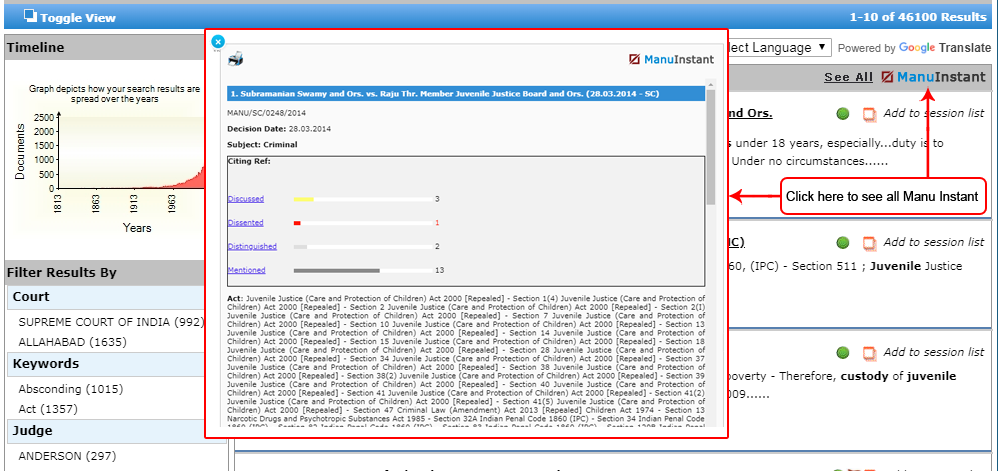Expand the Judge filter section
The image size is (998, 471).
click(x=32, y=432)
